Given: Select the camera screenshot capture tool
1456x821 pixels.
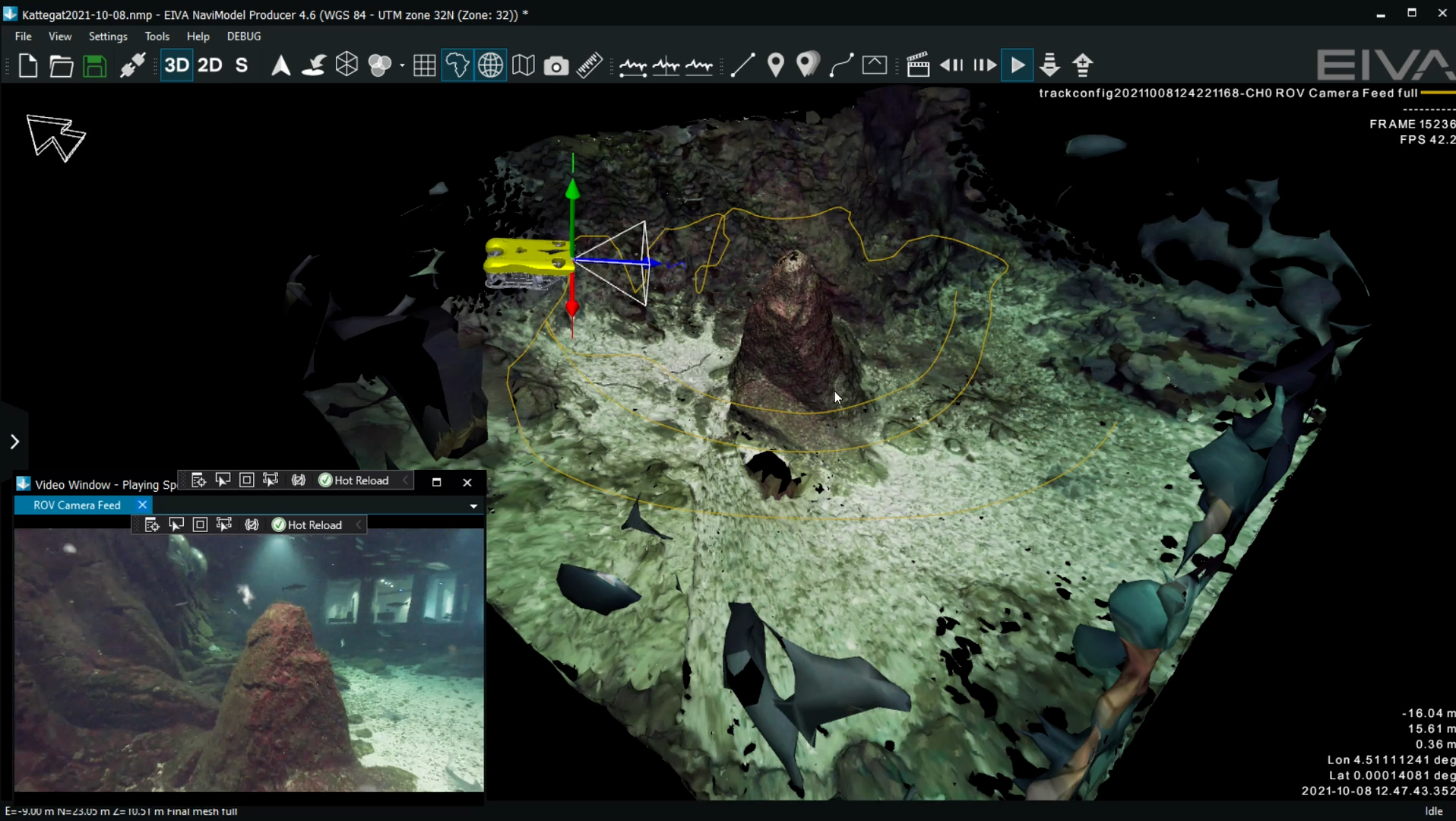Looking at the screenshot, I should (557, 66).
